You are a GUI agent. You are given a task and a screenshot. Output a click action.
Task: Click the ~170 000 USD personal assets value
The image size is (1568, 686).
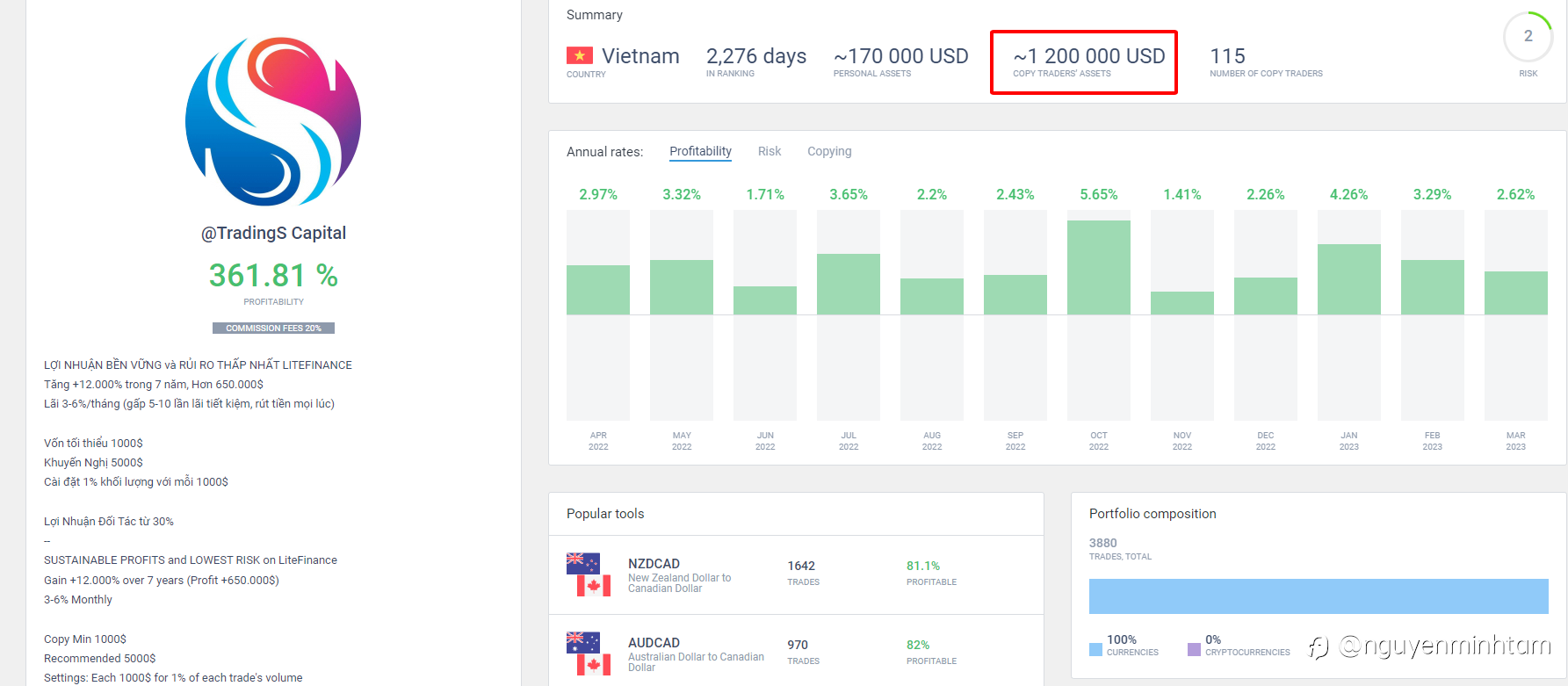coord(900,56)
